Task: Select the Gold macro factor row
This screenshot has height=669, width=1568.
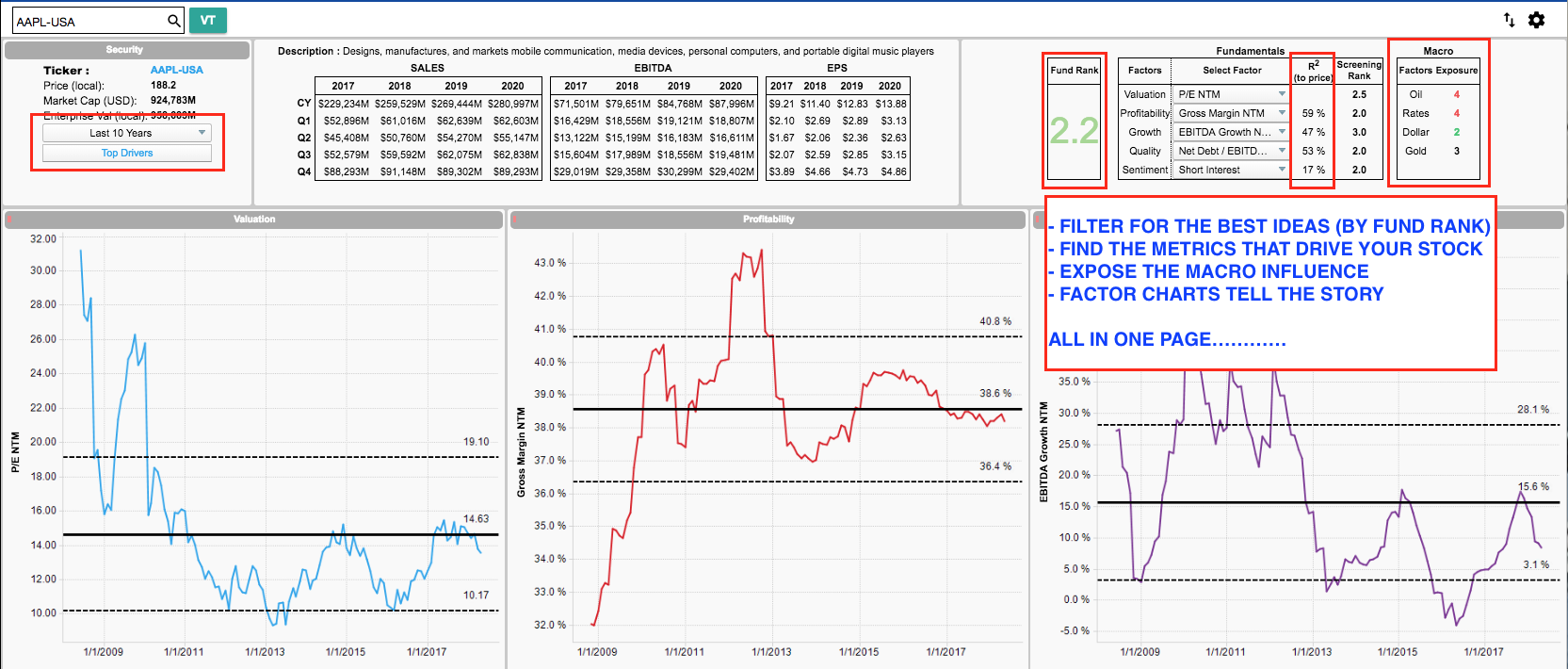Action: coord(1438,151)
